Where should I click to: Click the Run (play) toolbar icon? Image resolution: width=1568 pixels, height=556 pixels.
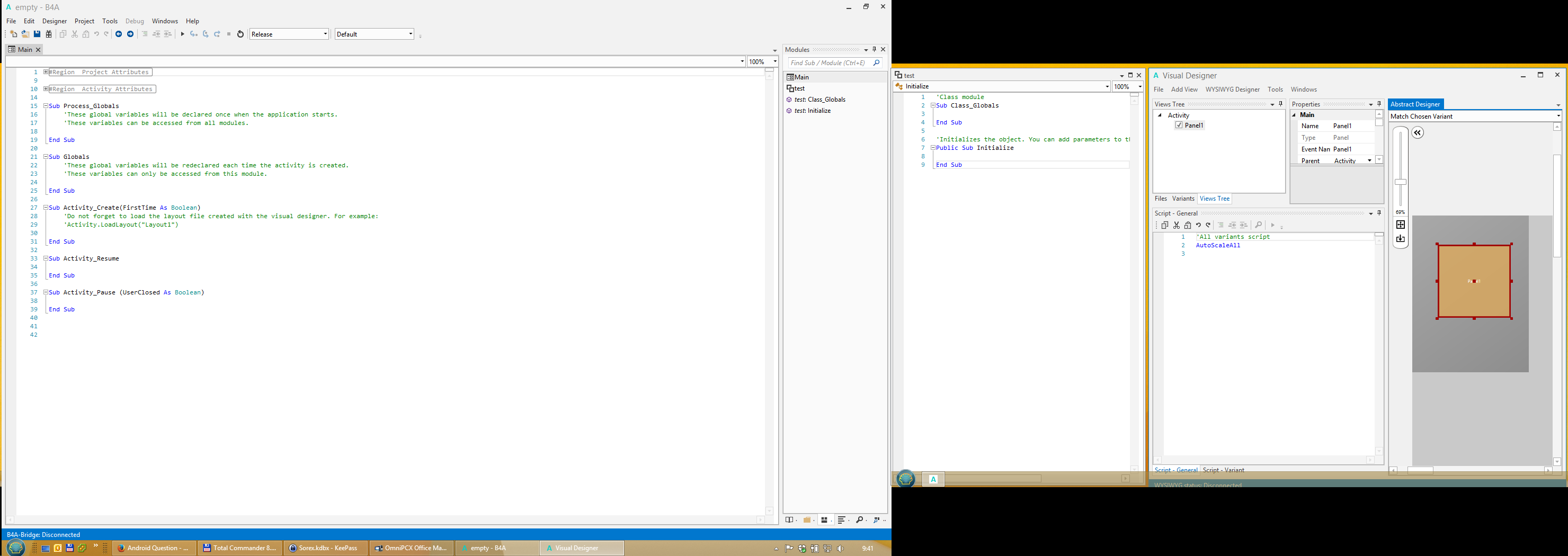tap(182, 34)
